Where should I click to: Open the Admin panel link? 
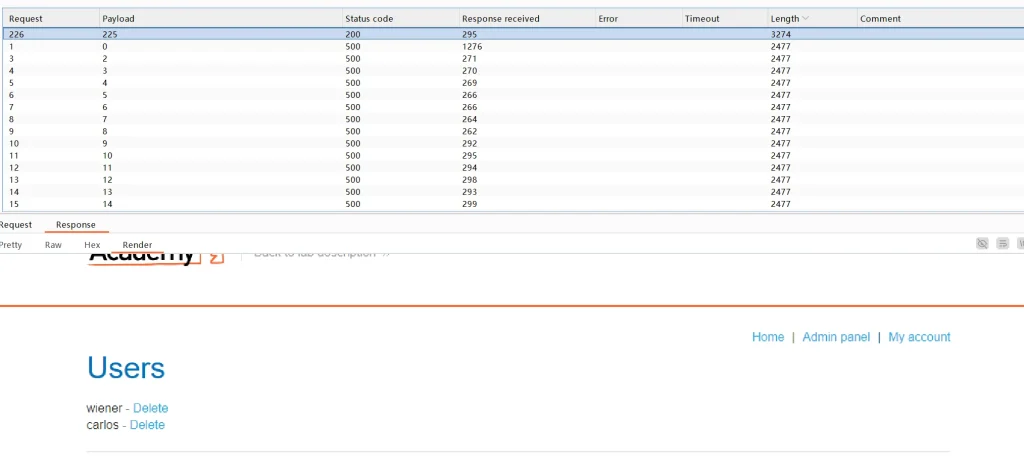(836, 337)
